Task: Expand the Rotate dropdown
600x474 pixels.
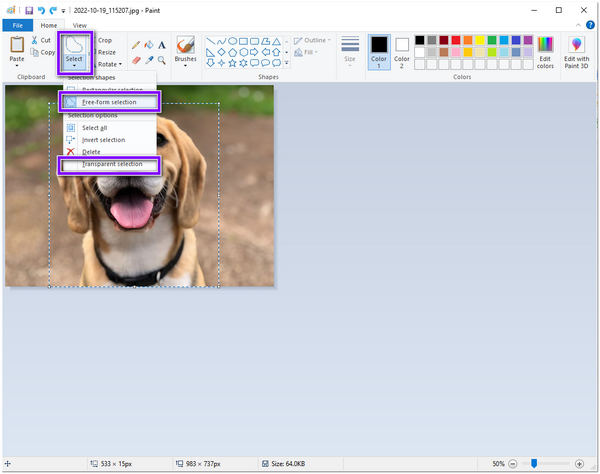Action: pyautogui.click(x=109, y=64)
